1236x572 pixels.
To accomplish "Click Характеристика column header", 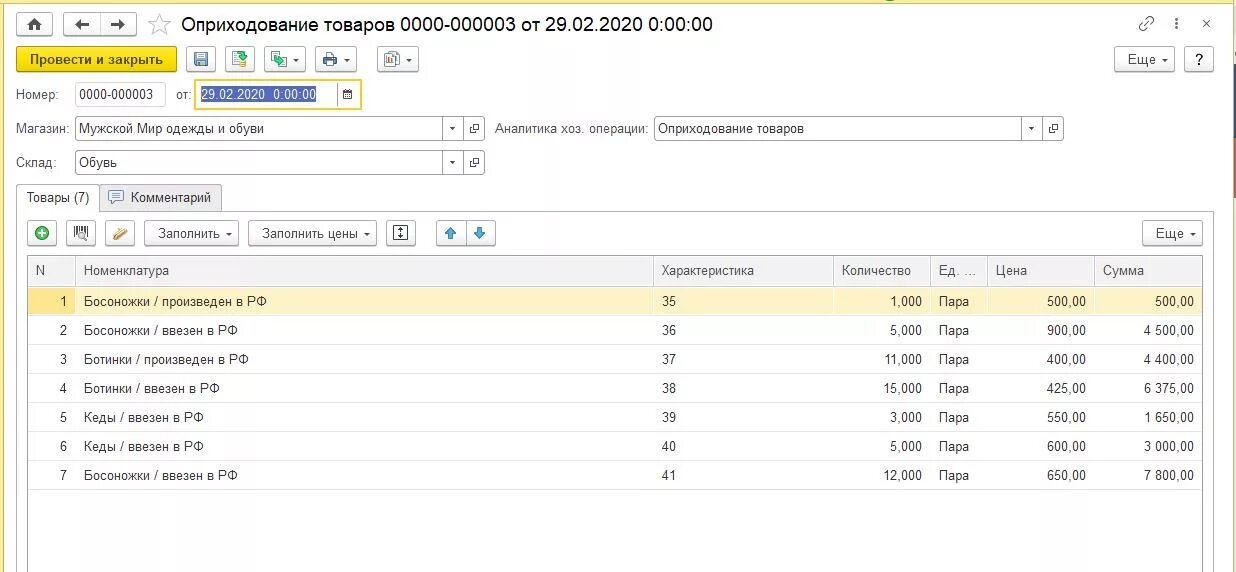I will 743,271.
